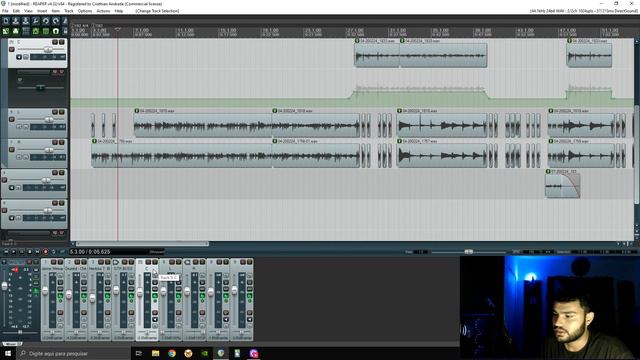640x360 pixels.
Task: Toggle ripple editing toolbar icon
Action: pyautogui.click(x=25, y=31)
